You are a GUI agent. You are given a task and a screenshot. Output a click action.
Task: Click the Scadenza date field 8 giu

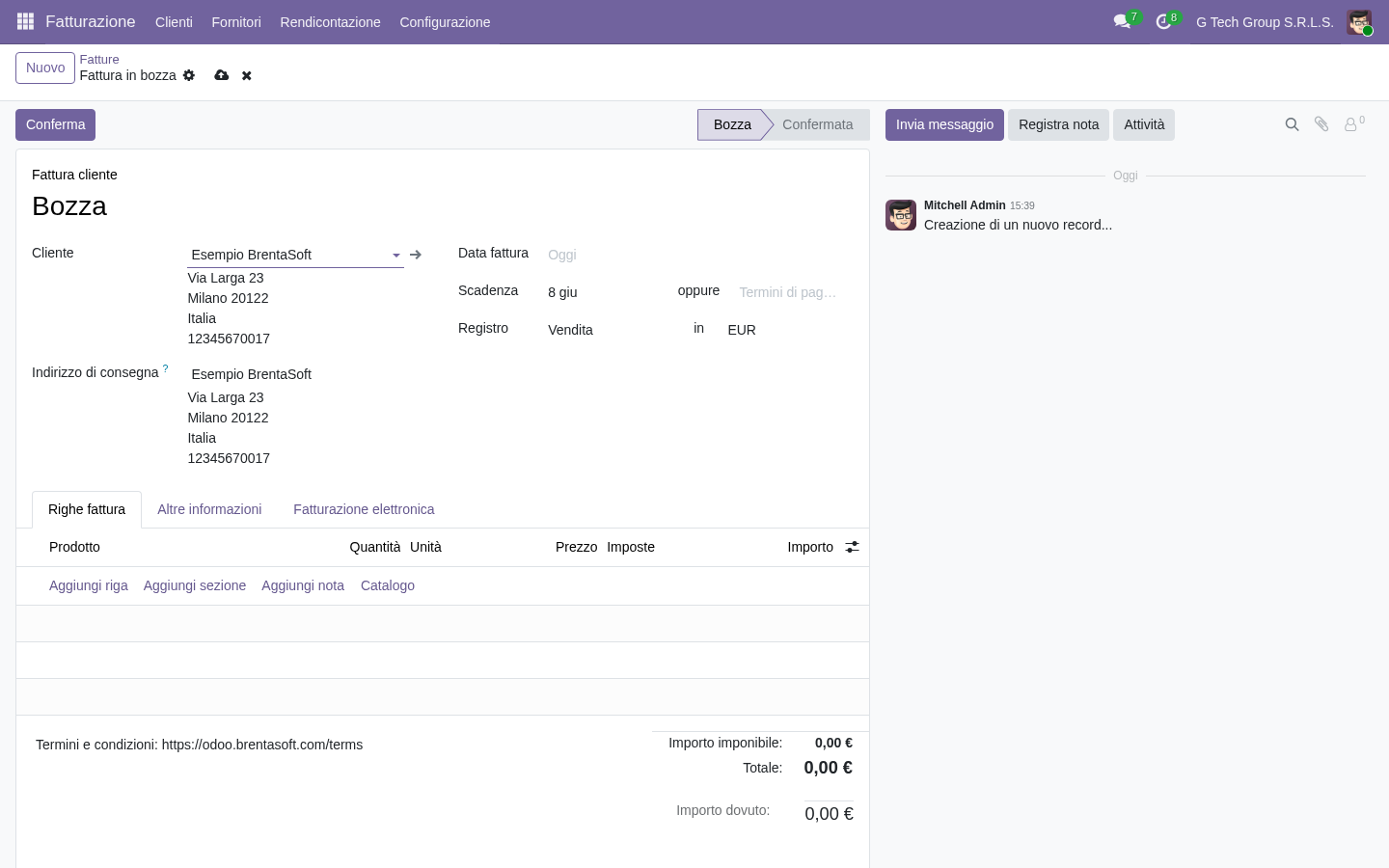pyautogui.click(x=607, y=292)
